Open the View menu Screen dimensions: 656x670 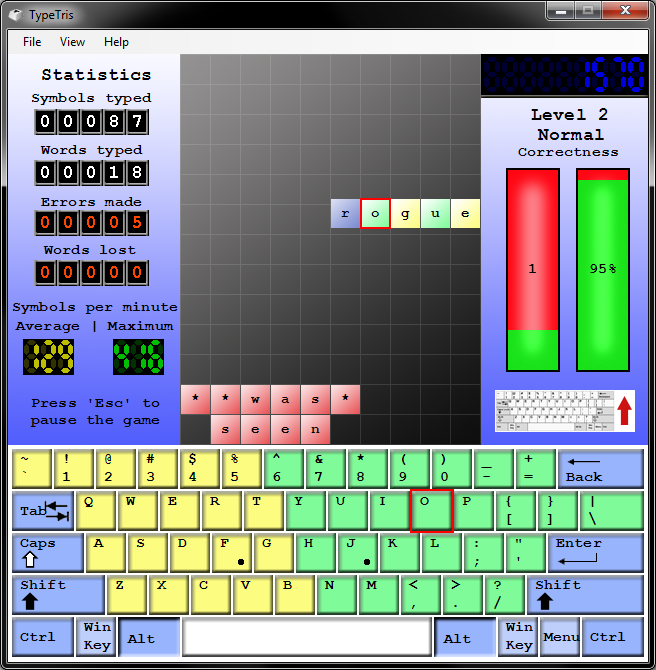(x=72, y=42)
